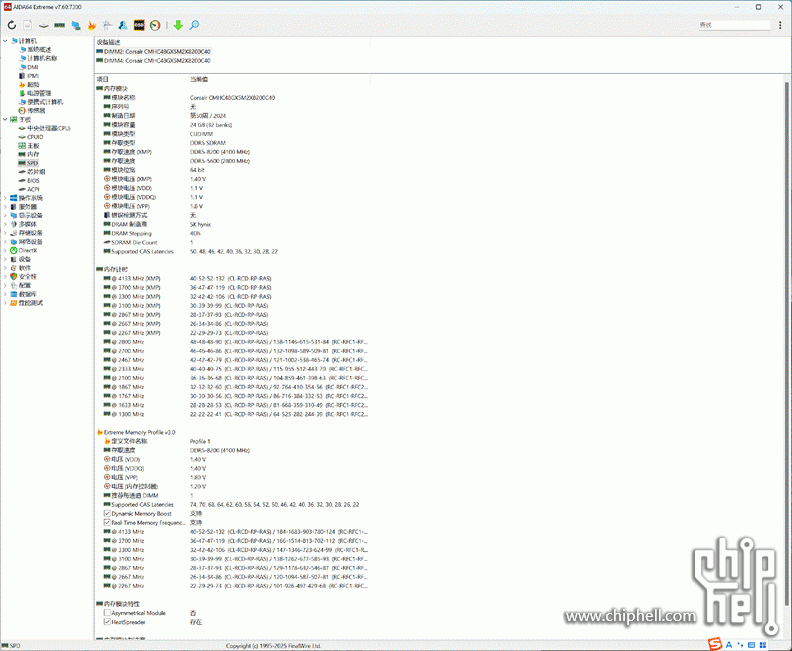Click the green download arrow icon
The width and height of the screenshot is (792, 651).
tap(178, 25)
